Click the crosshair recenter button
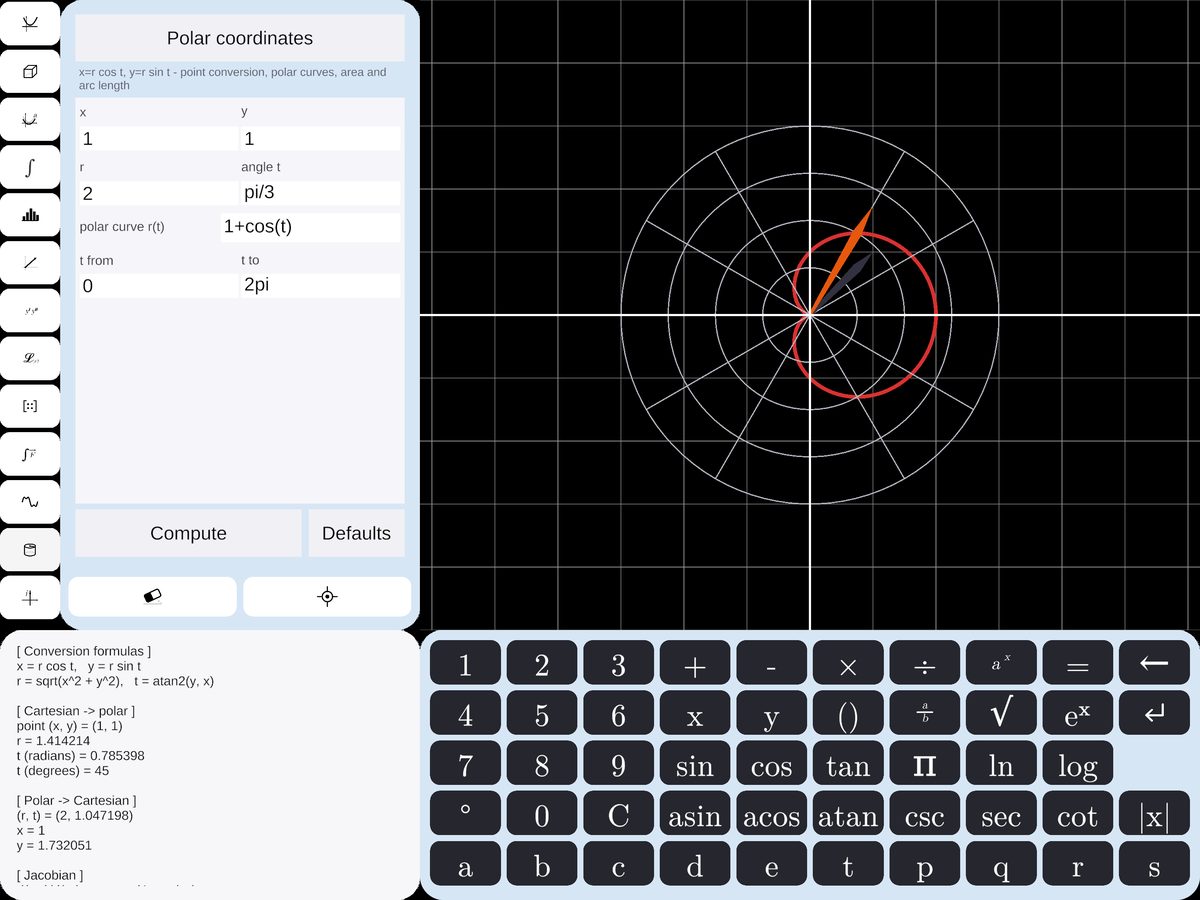This screenshot has height=900, width=1200. 327,597
